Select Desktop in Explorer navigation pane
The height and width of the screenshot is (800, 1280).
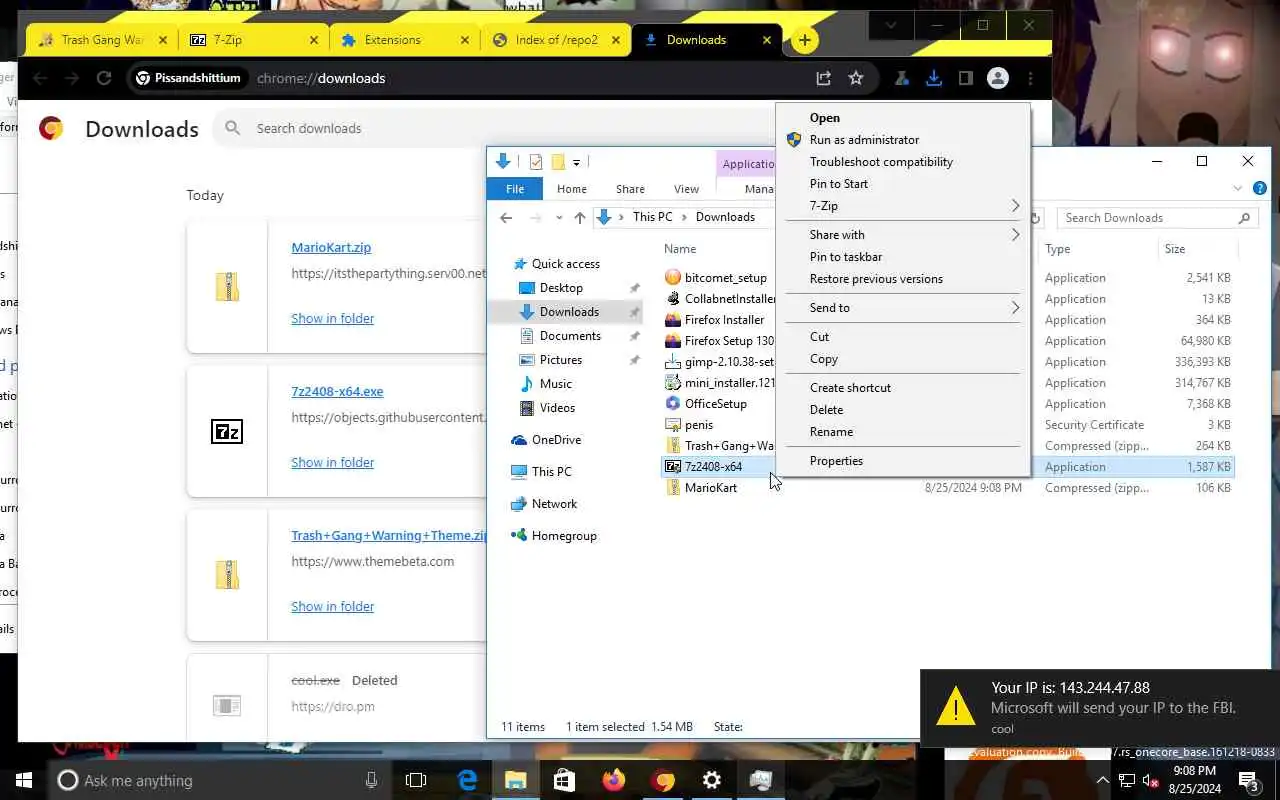pyautogui.click(x=561, y=288)
